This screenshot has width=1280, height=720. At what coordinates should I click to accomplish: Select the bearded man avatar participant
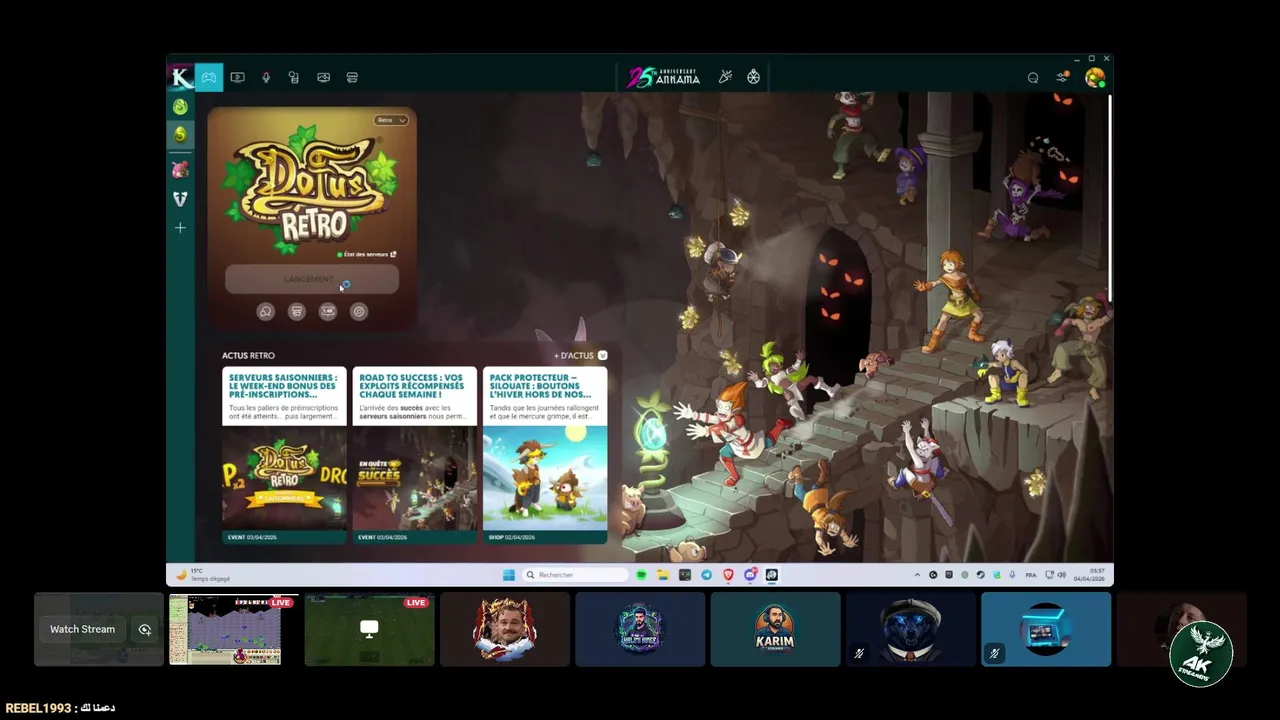pos(505,629)
